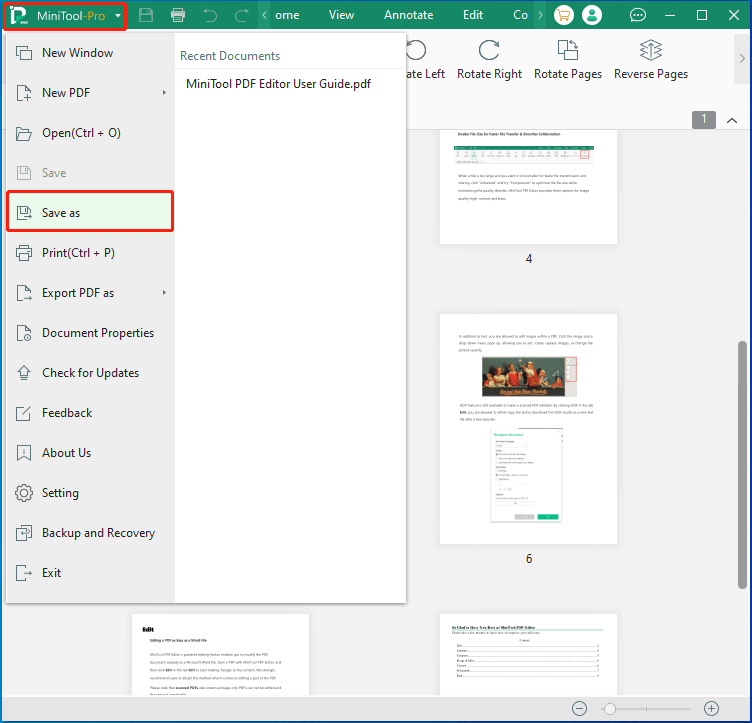Open Setting from the menu
Screen dimensions: 752x723
tap(90, 493)
